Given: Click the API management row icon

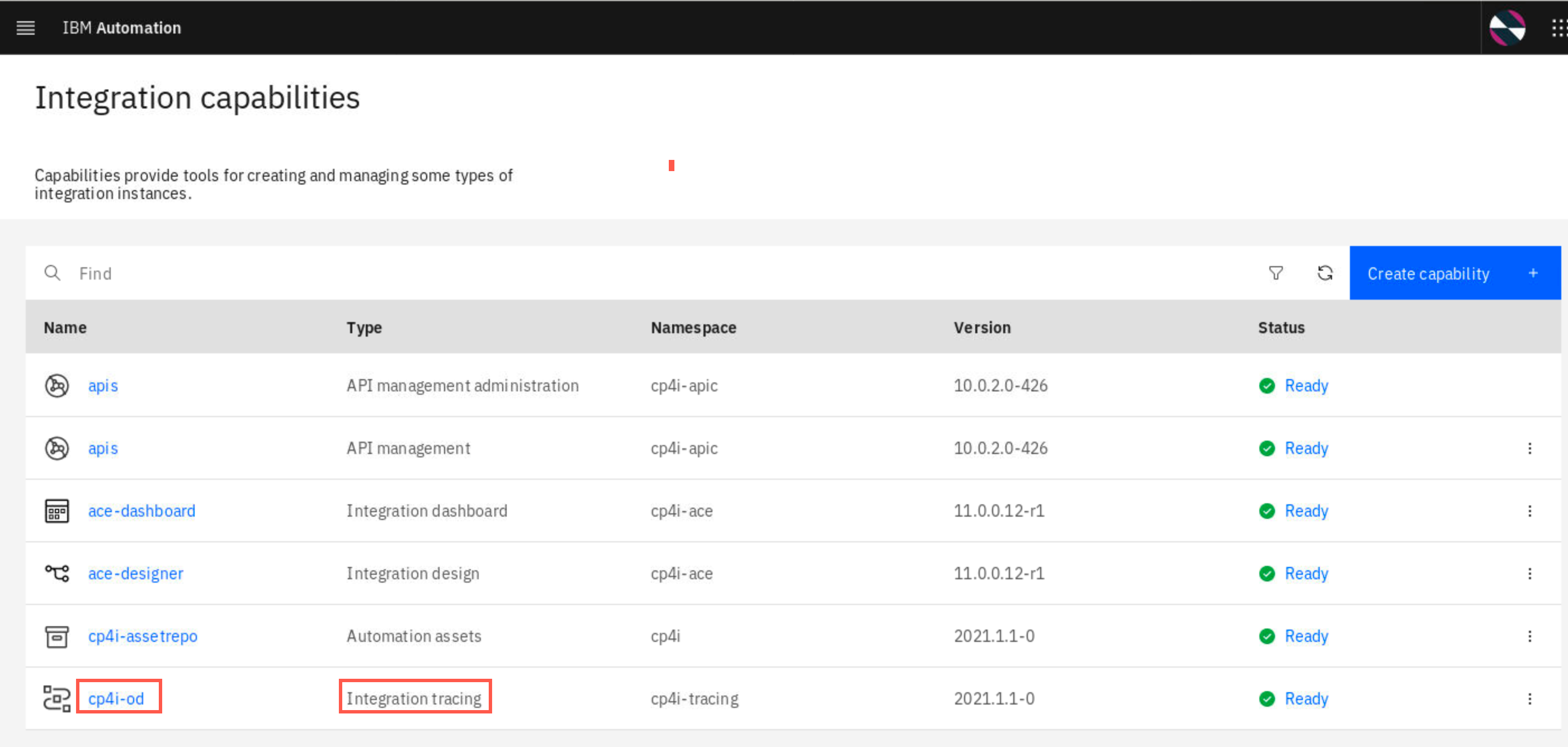Looking at the screenshot, I should tap(56, 448).
